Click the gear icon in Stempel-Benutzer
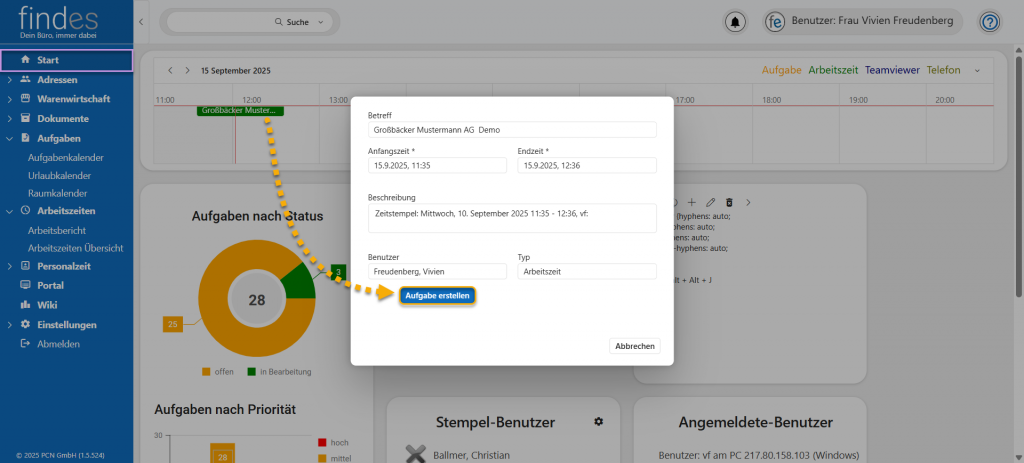This screenshot has height=463, width=1024. (599, 422)
